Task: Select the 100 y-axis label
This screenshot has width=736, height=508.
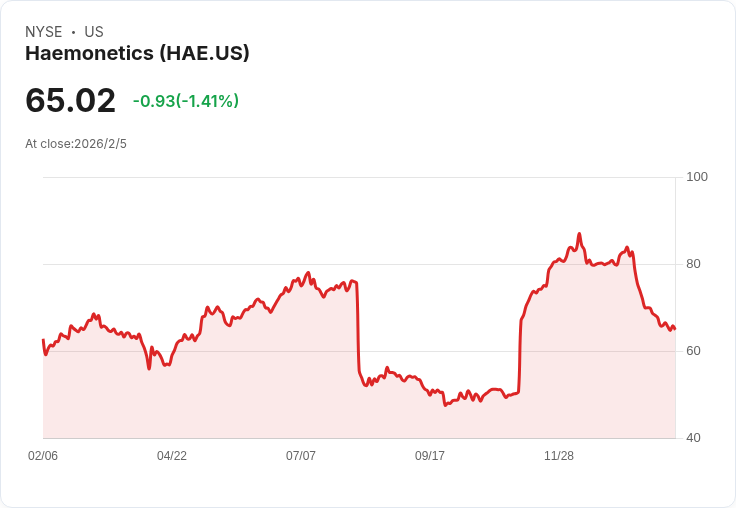Action: coord(697,177)
